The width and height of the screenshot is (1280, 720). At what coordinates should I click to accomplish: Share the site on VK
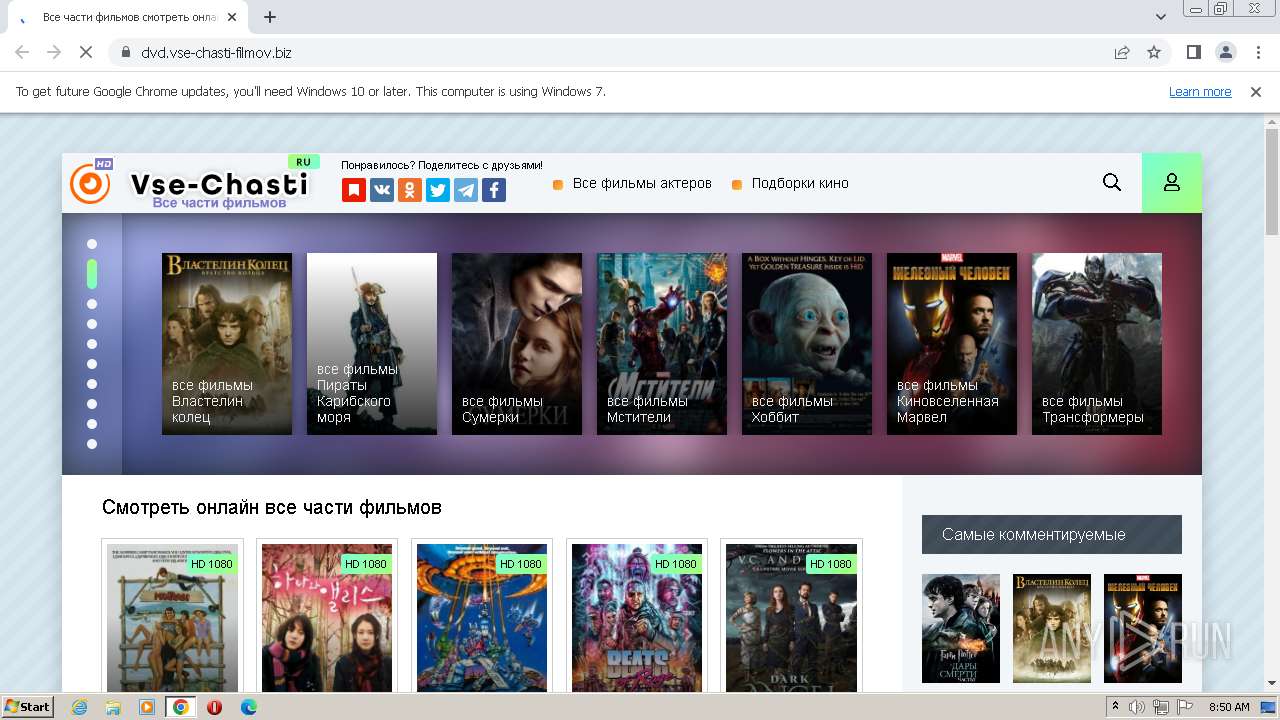pyautogui.click(x=381, y=190)
